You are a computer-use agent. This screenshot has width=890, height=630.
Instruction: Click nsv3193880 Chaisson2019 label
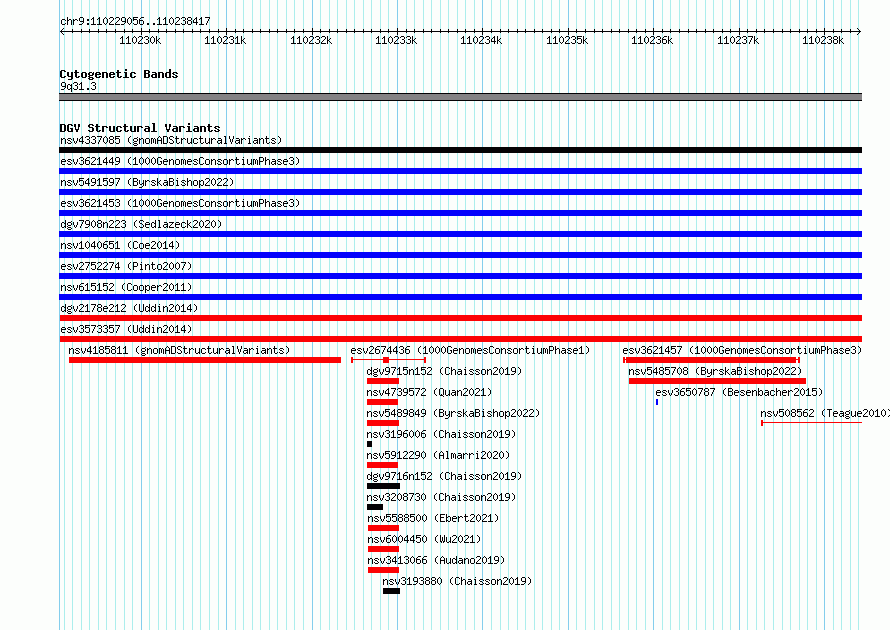[x=457, y=581]
